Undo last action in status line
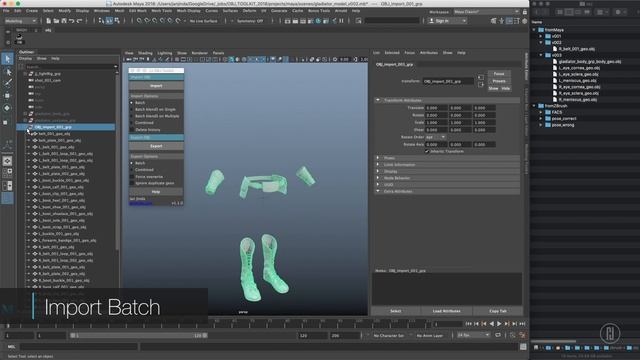This screenshot has height=360, width=640. click(71, 20)
